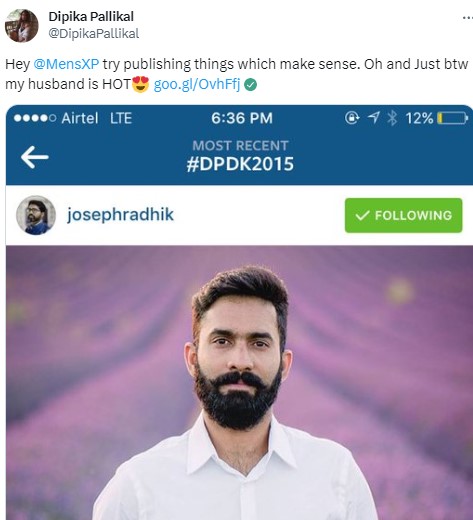This screenshot has height=520, width=473.
Task: Click the Dipika Pallikal display name
Action: point(91,16)
